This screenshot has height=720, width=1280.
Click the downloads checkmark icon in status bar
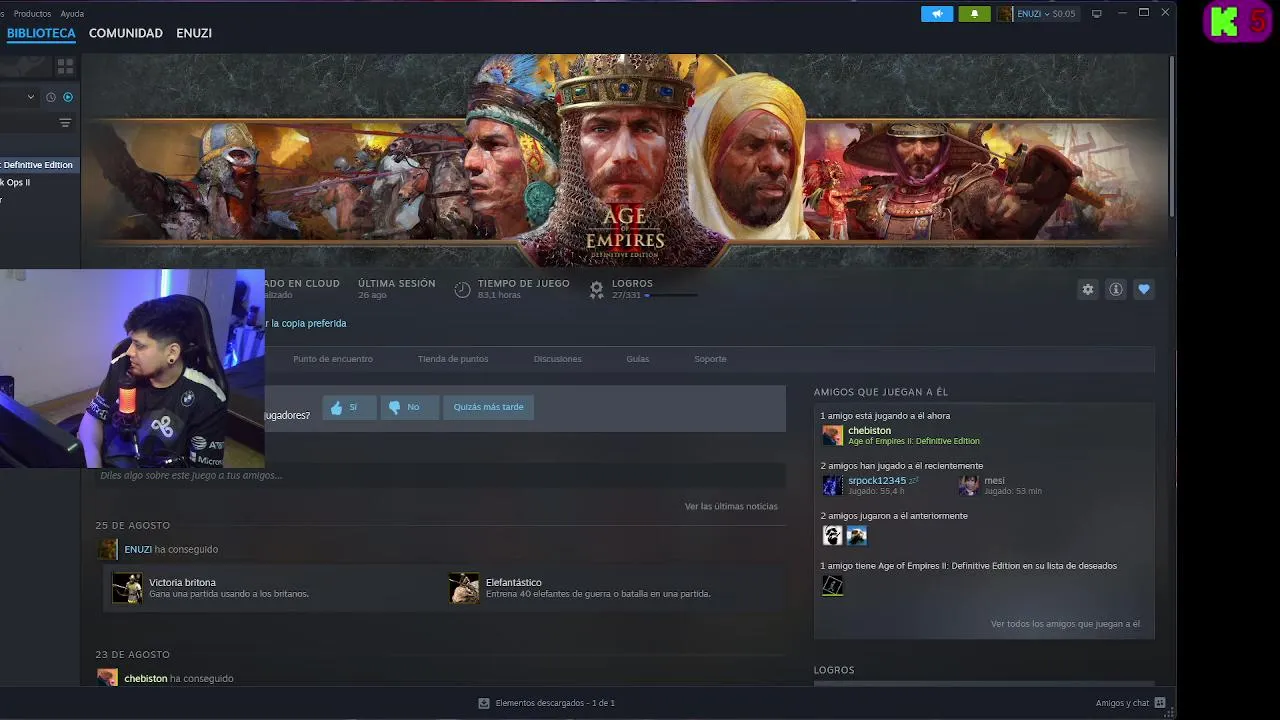484,703
